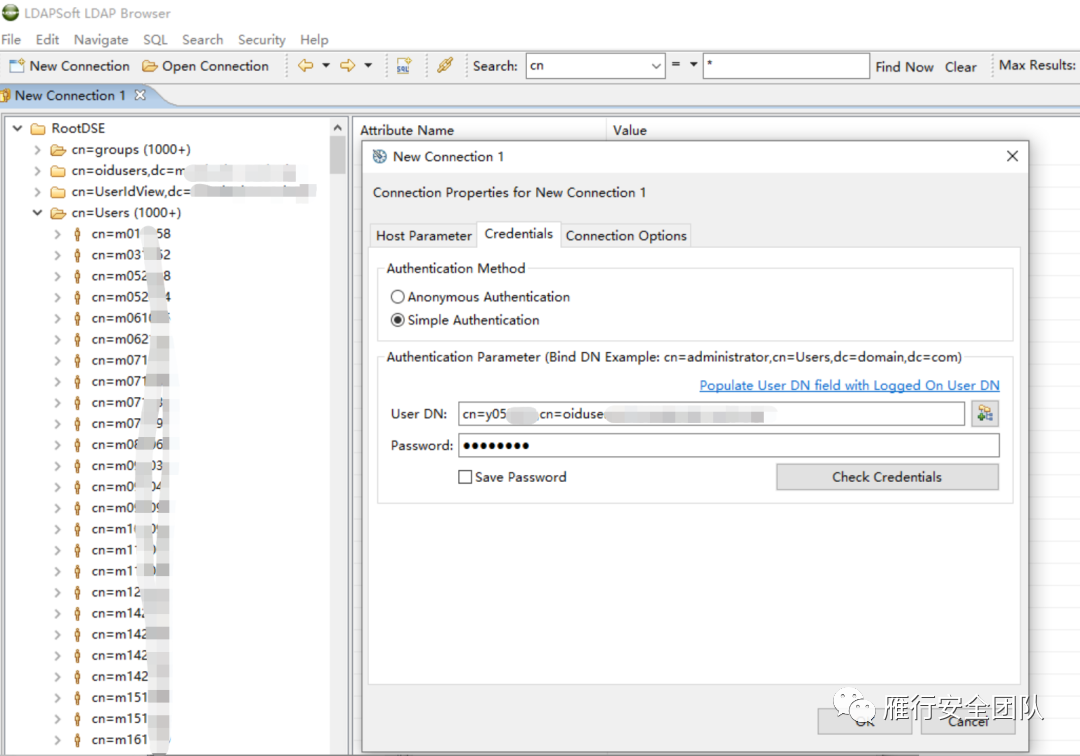
Task: Expand the cn=oidusers tree node
Action: [38, 171]
